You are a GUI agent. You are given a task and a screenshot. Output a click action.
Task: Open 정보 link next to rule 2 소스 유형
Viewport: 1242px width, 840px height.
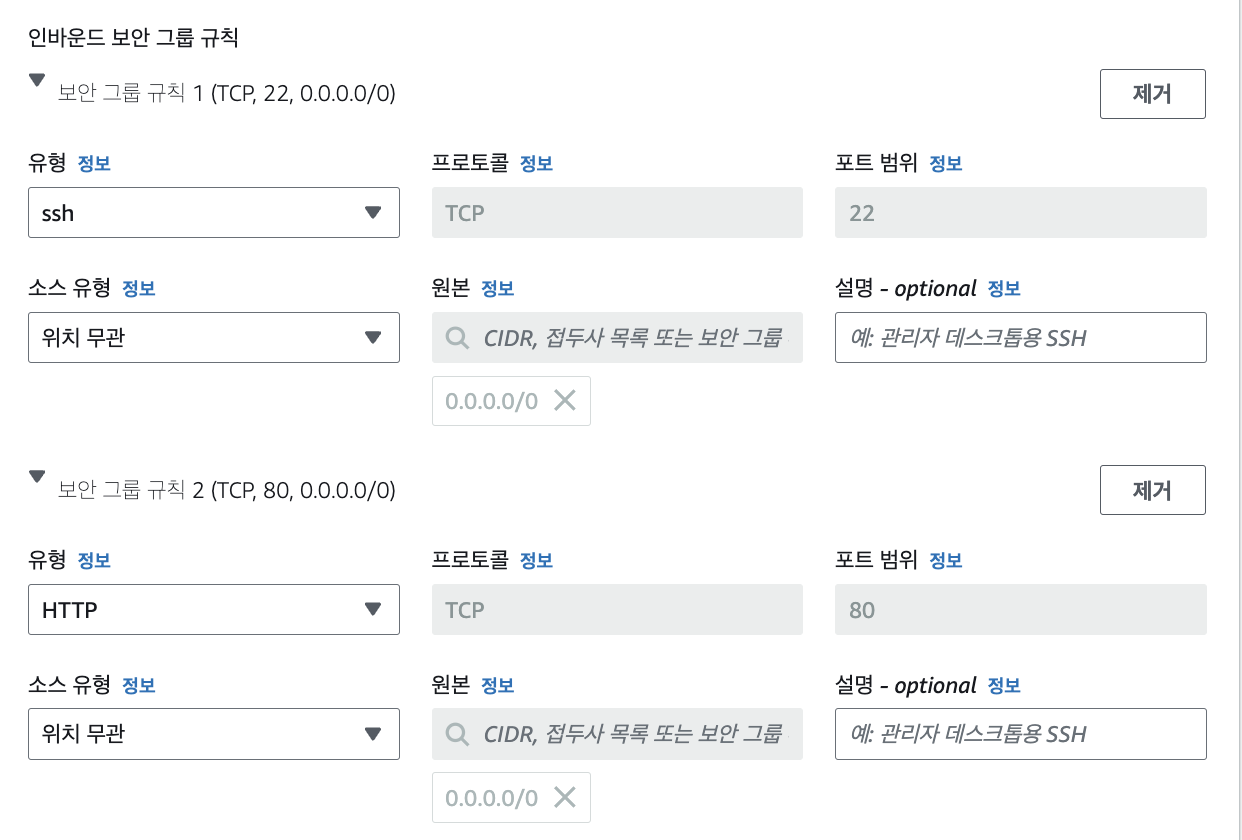(138, 686)
